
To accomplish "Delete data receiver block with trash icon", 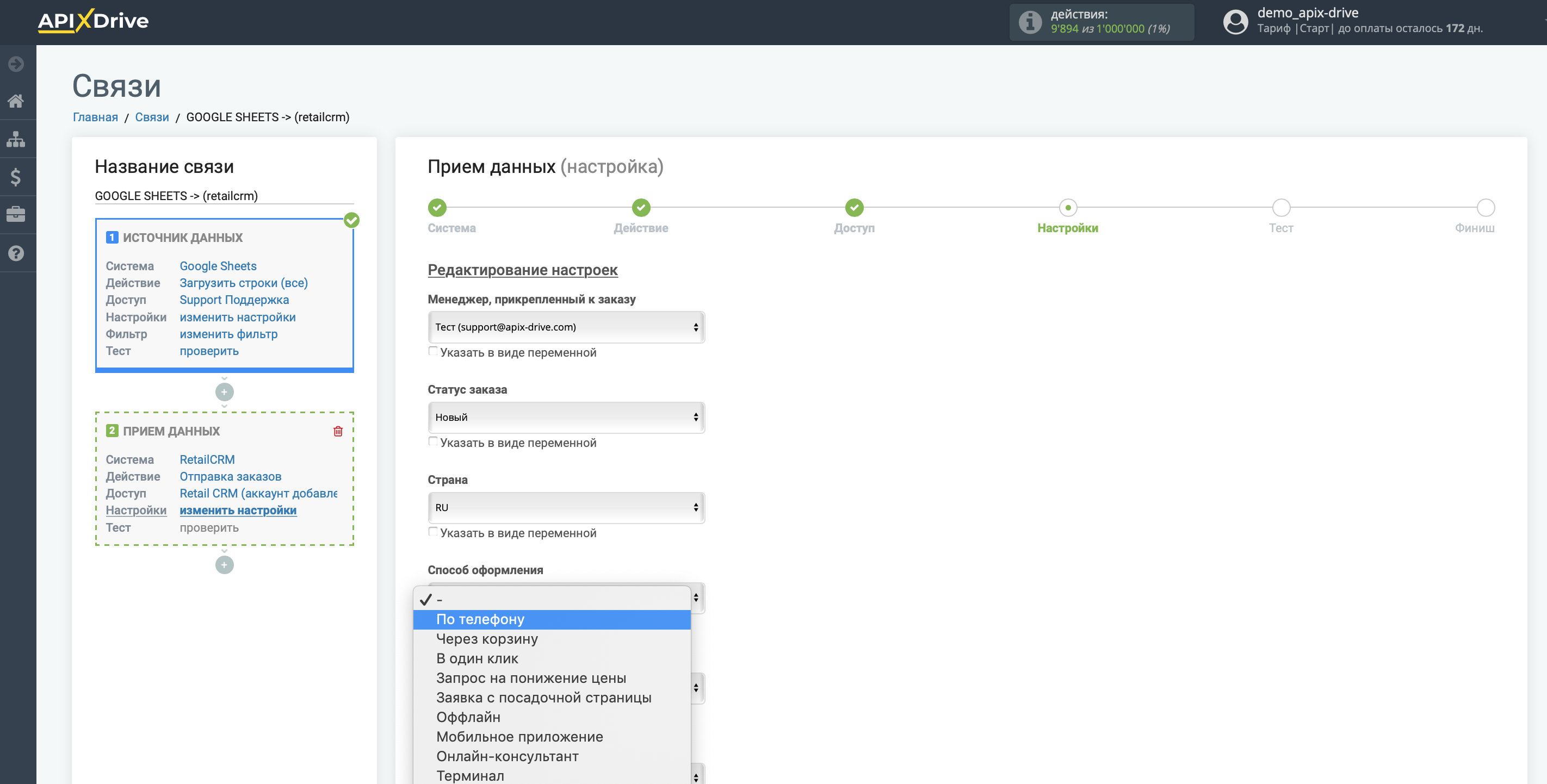I will pyautogui.click(x=338, y=431).
